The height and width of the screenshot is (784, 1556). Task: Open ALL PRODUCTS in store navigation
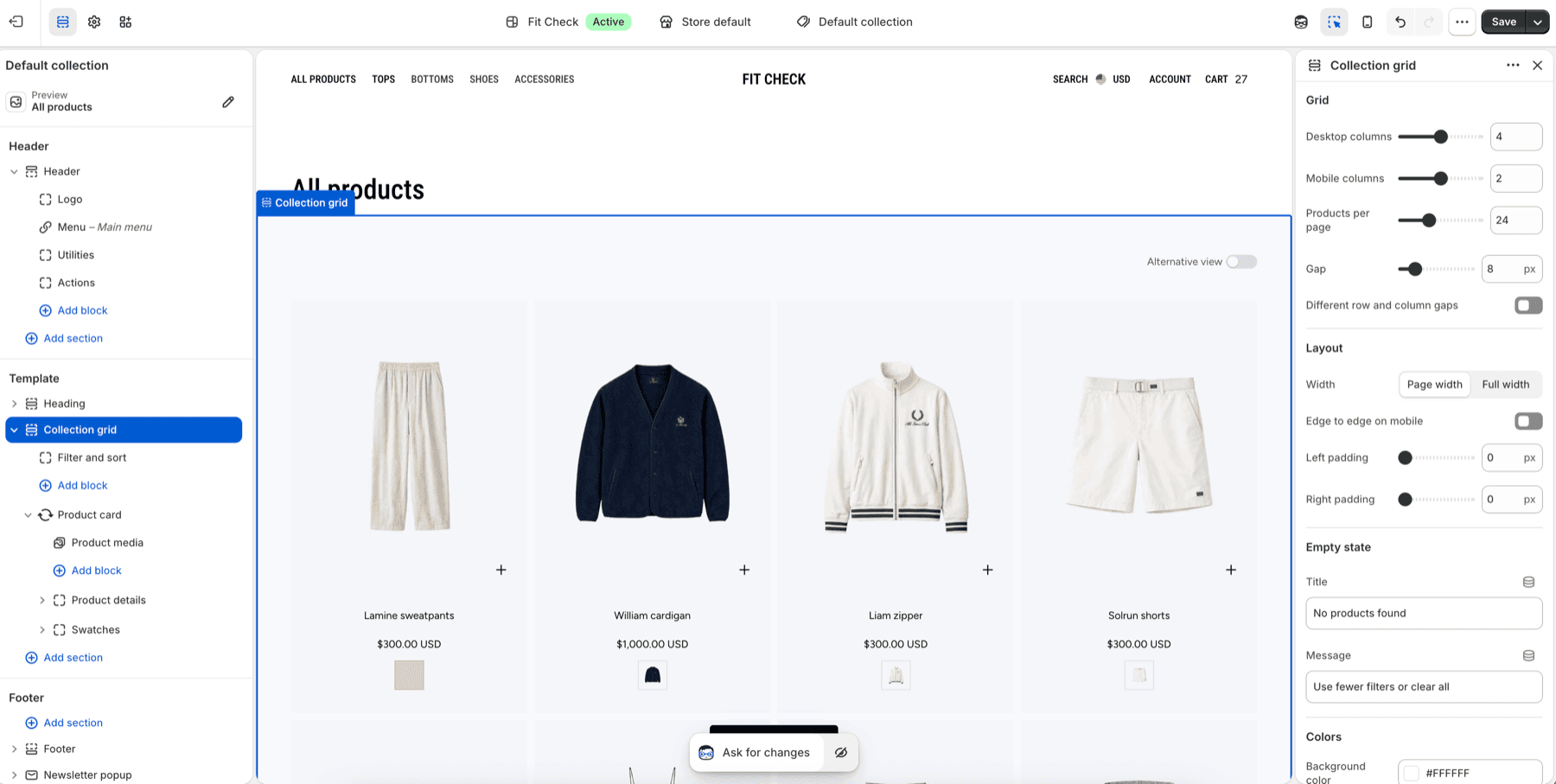tap(323, 80)
